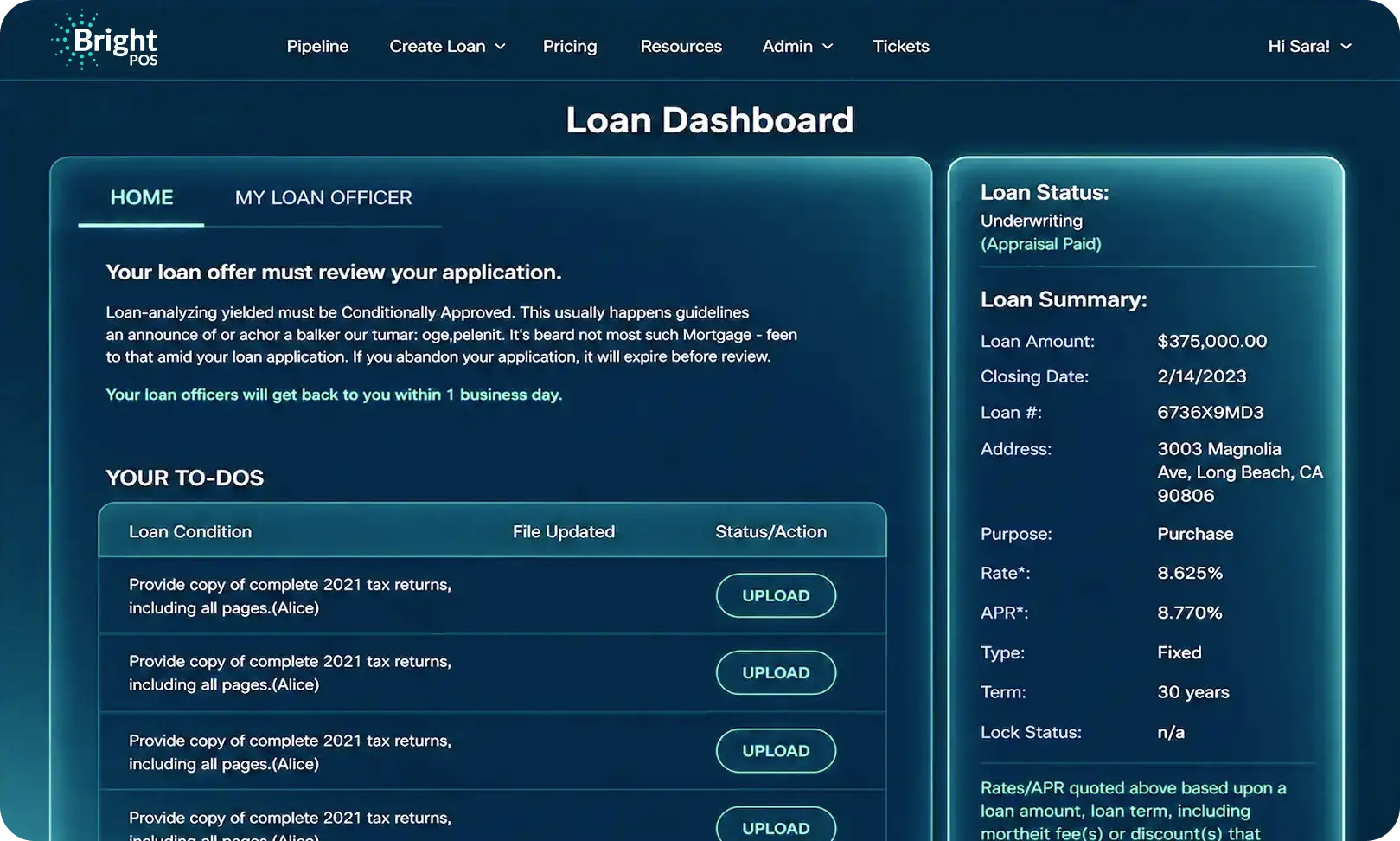This screenshot has width=1400, height=841.
Task: Click the loan number 6736X9MD3
Action: tap(1211, 412)
